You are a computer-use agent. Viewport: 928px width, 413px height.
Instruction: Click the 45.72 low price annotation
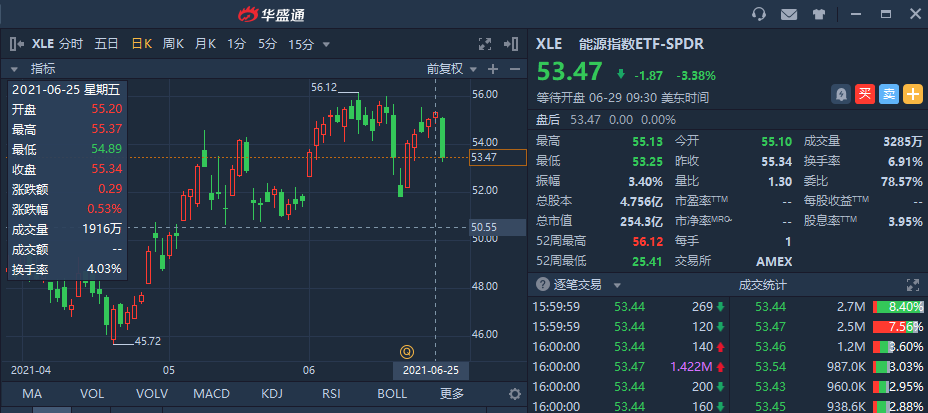pyautogui.click(x=148, y=341)
